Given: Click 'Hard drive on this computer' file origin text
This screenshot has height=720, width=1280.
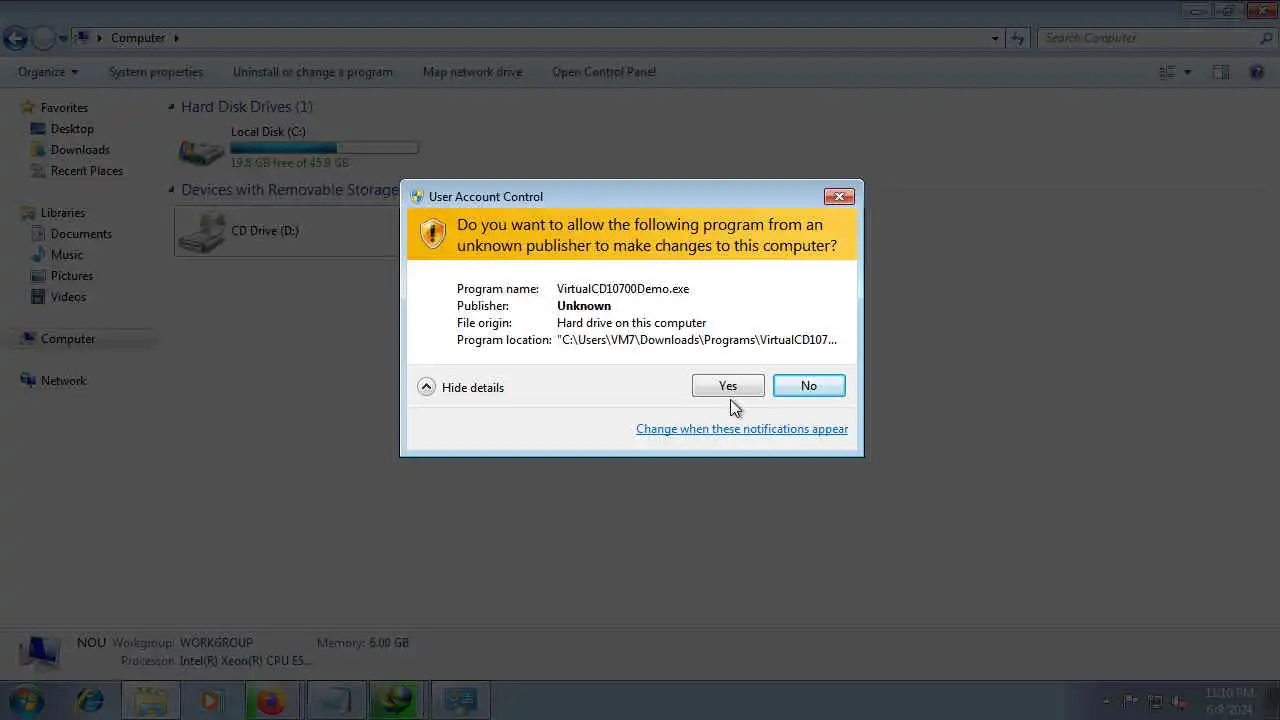Looking at the screenshot, I should click(631, 323).
